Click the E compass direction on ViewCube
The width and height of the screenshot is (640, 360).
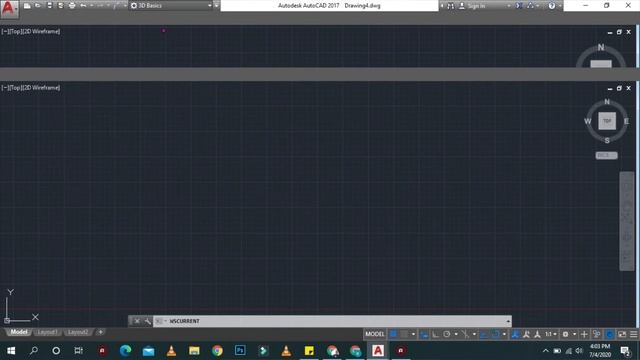(x=626, y=121)
